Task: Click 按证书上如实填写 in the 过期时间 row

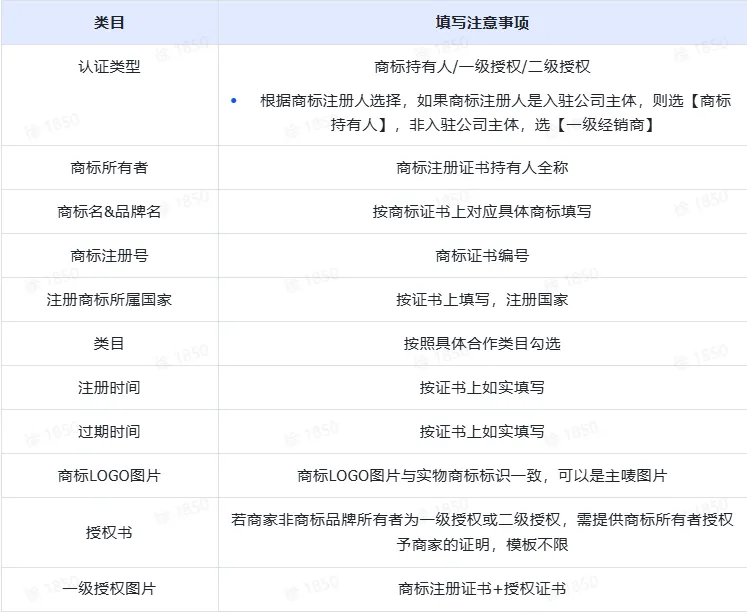Action: (482, 432)
